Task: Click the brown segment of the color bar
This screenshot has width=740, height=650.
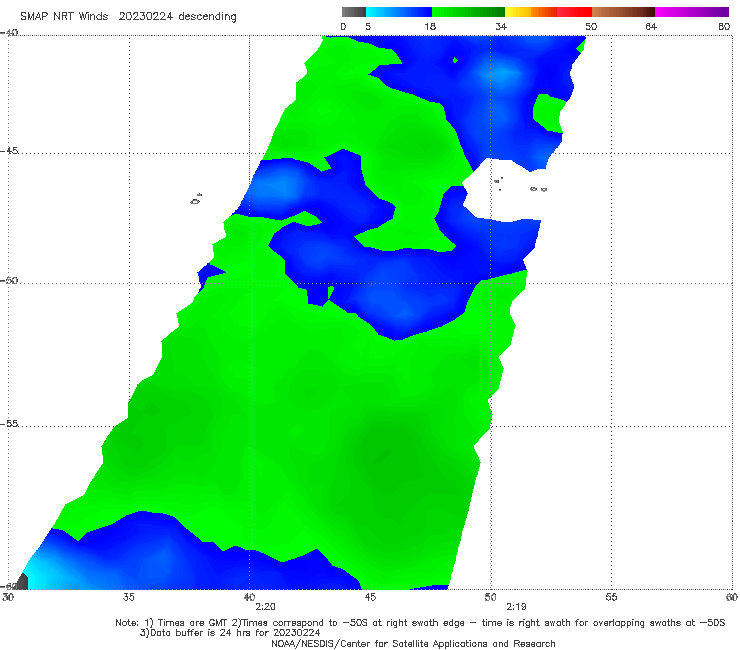Action: pos(623,12)
